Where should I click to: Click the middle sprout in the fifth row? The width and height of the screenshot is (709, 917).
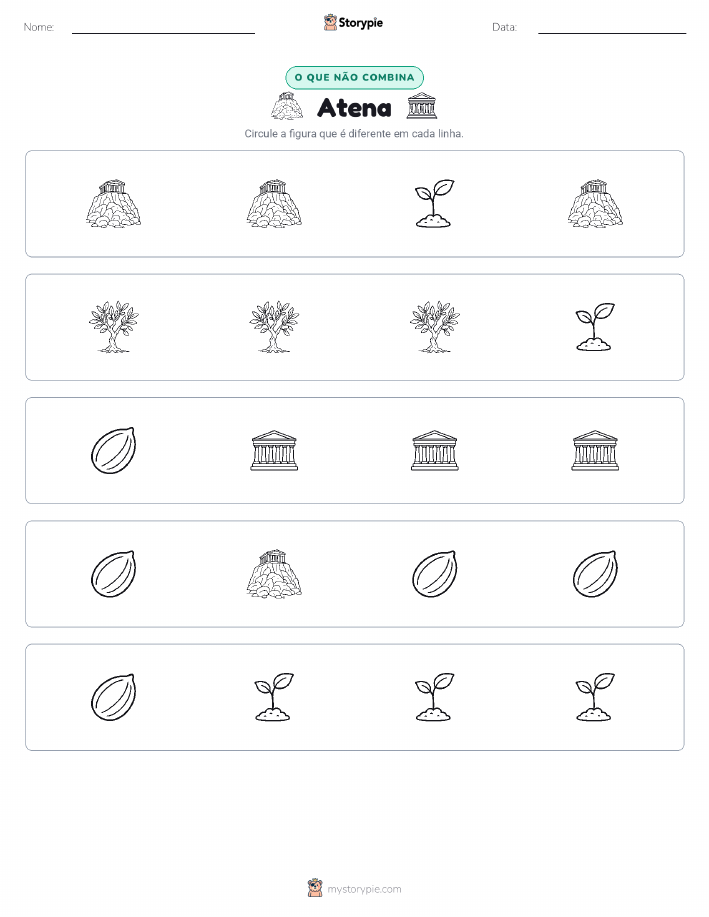pyautogui.click(x=434, y=697)
